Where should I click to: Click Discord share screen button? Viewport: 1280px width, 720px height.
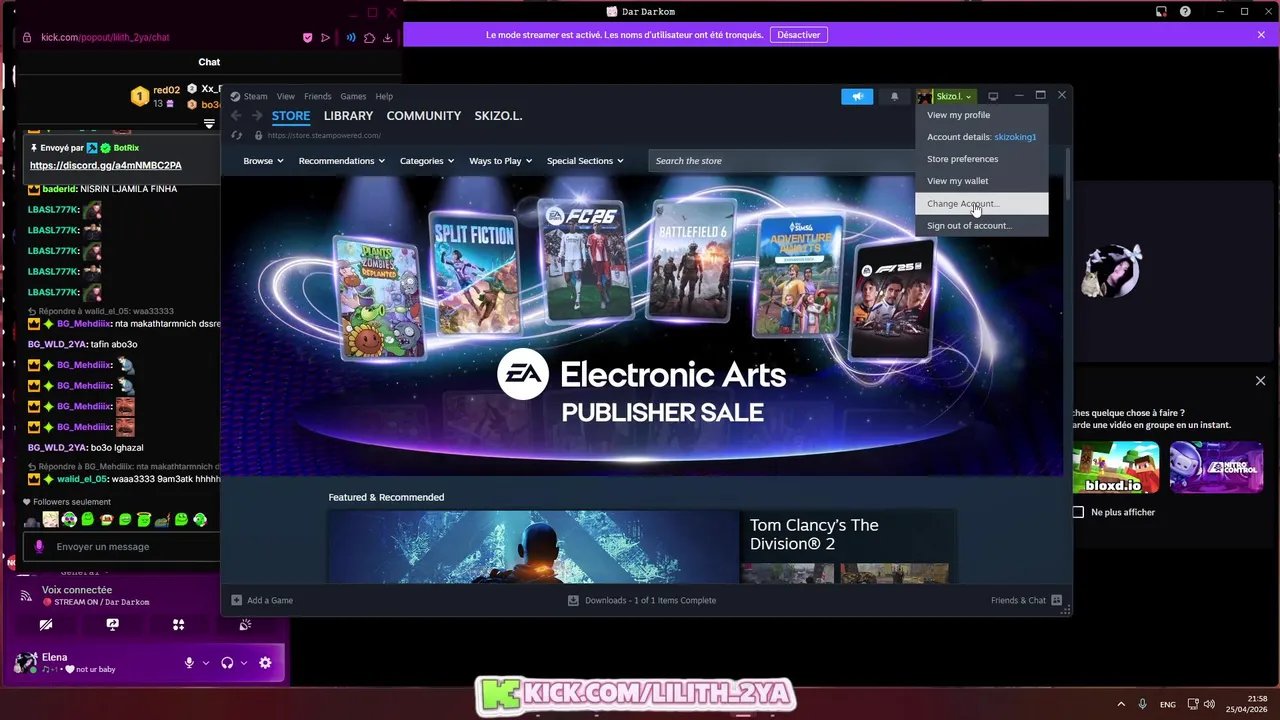(112, 624)
